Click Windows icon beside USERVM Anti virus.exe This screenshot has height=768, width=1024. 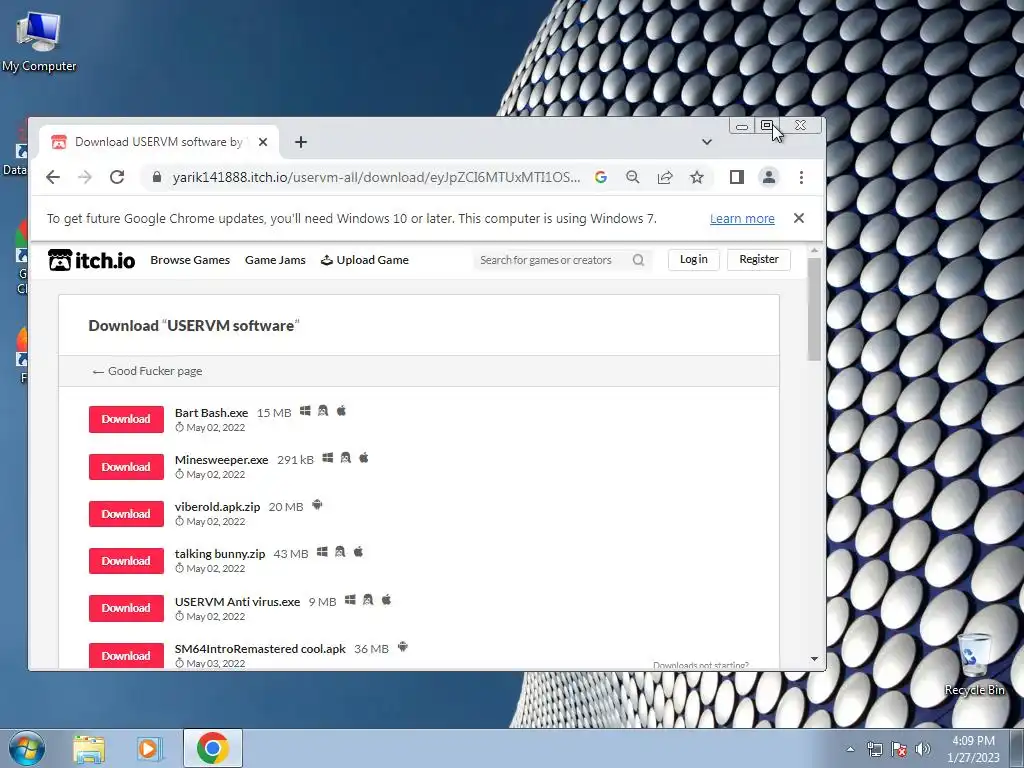tap(350, 600)
